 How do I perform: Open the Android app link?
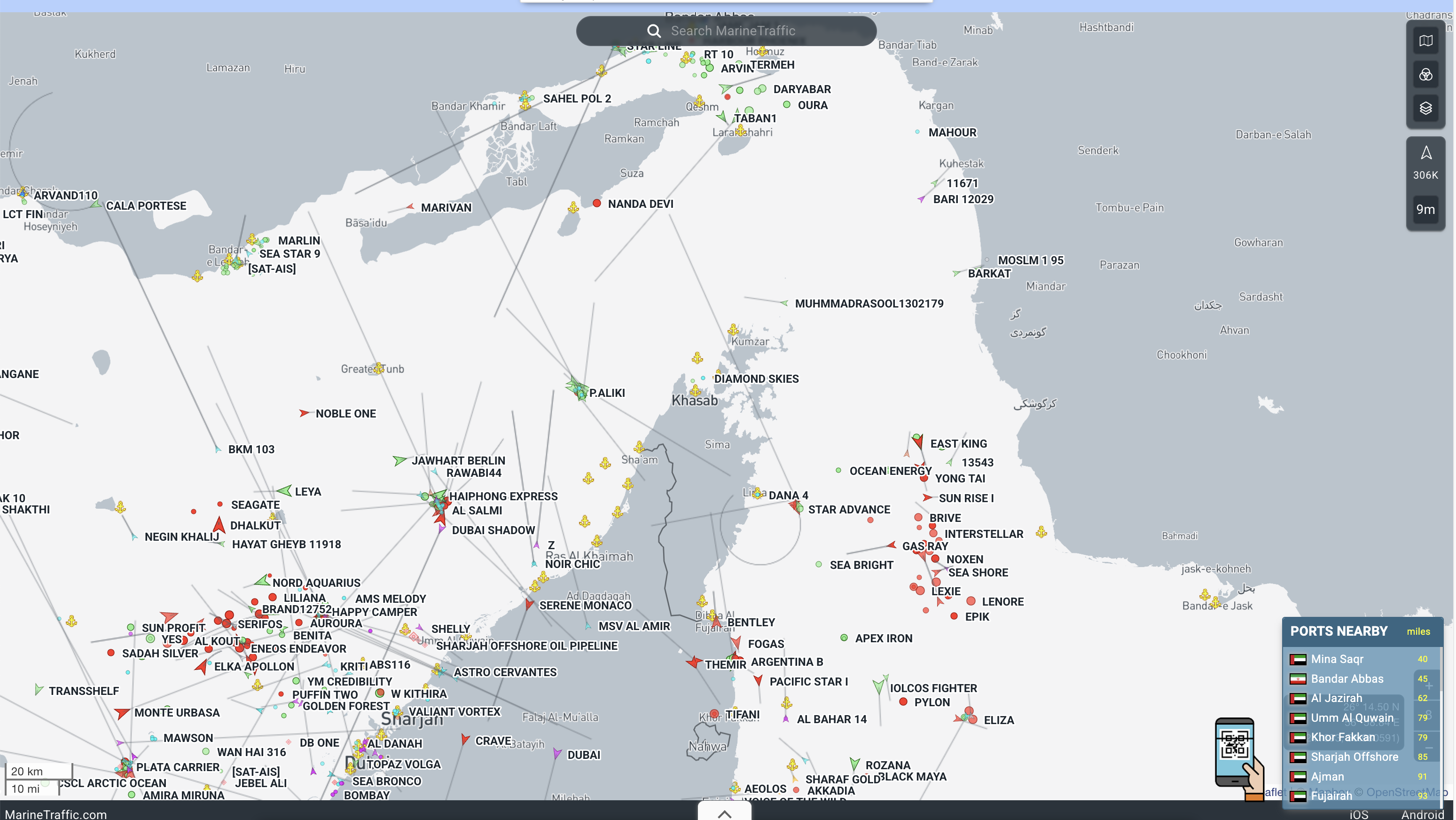[x=1422, y=814]
